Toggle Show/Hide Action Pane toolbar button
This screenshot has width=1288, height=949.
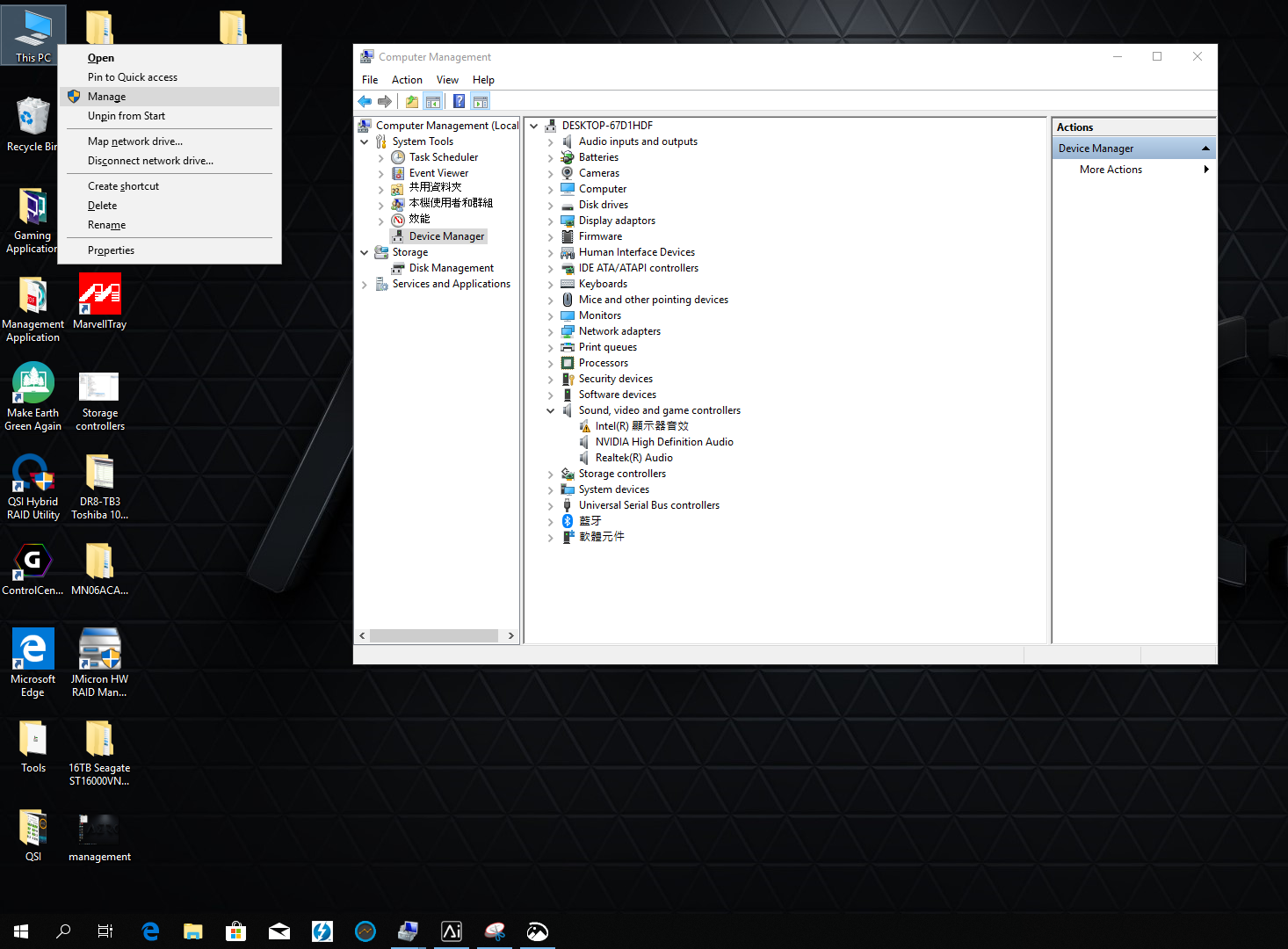[x=481, y=102]
